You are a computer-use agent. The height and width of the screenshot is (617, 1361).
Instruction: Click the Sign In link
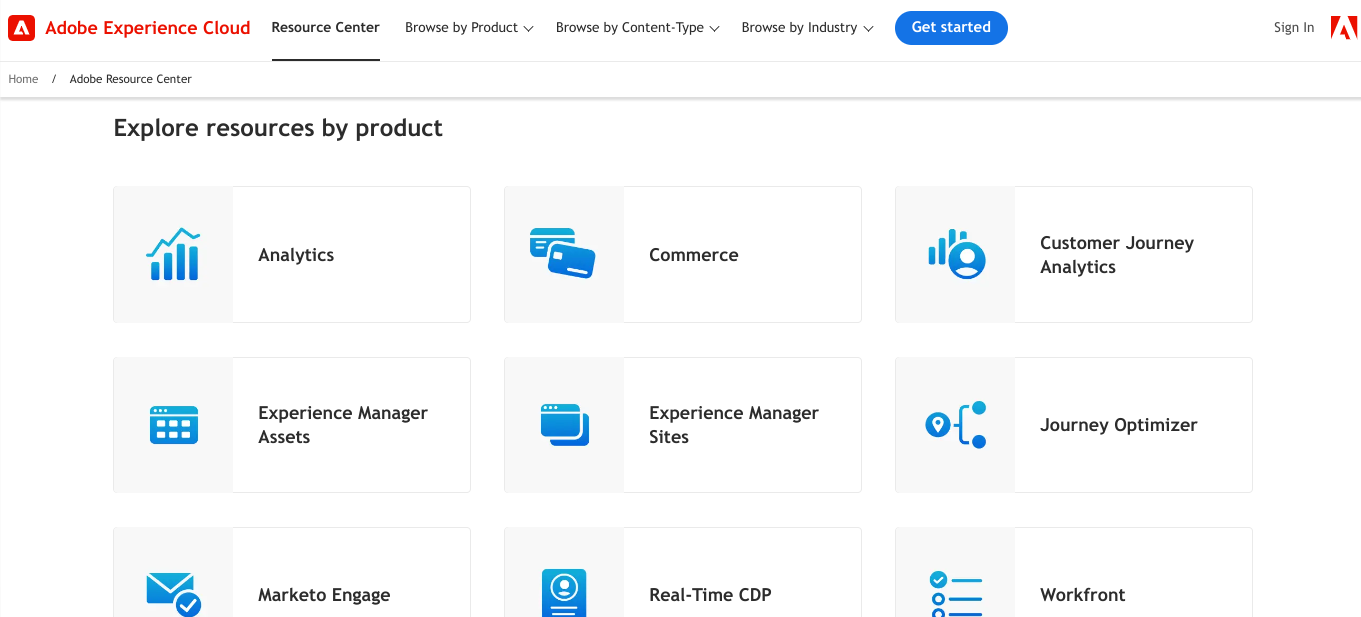click(x=1294, y=28)
